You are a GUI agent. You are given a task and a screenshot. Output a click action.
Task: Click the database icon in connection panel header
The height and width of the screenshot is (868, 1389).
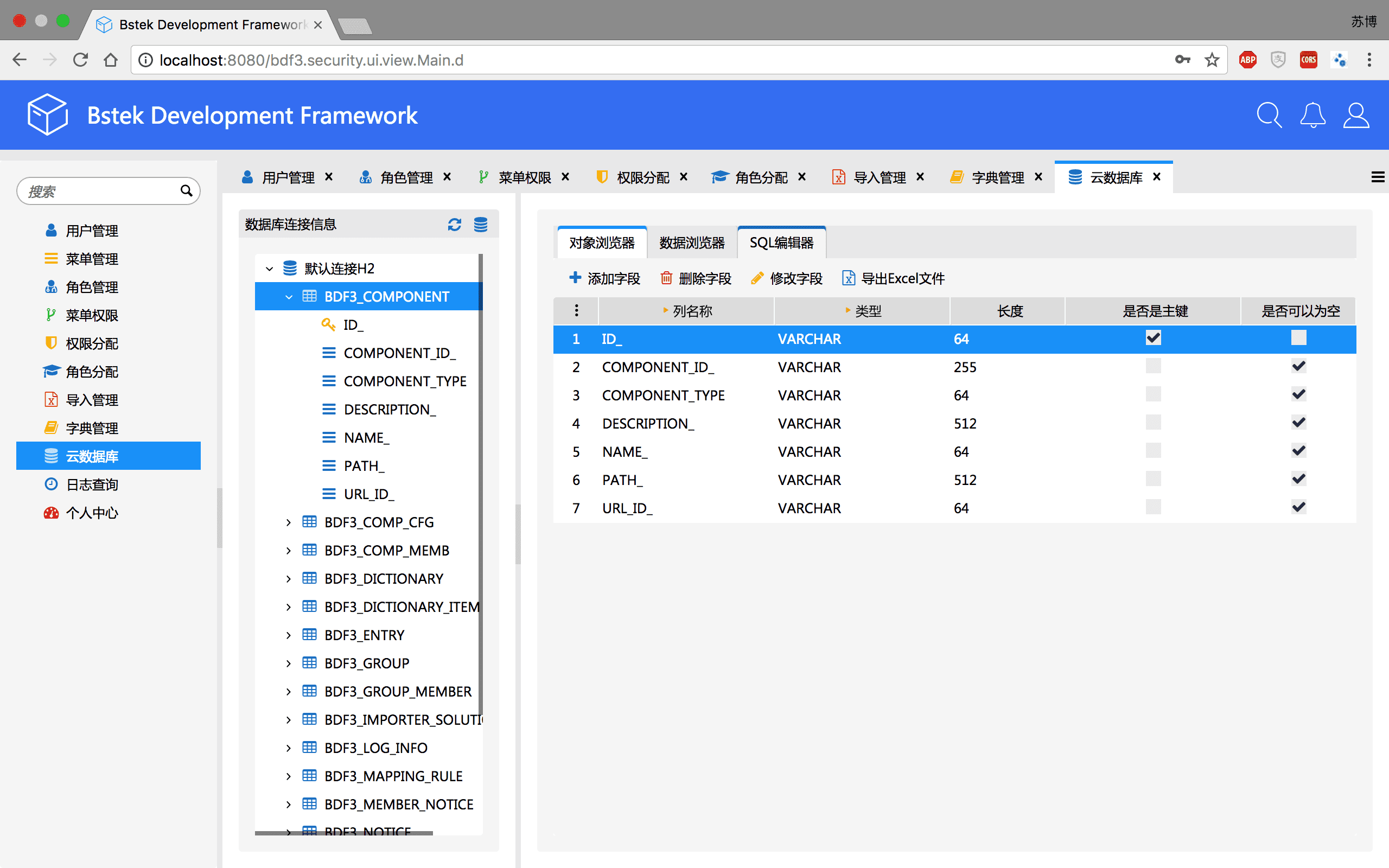pos(480,225)
